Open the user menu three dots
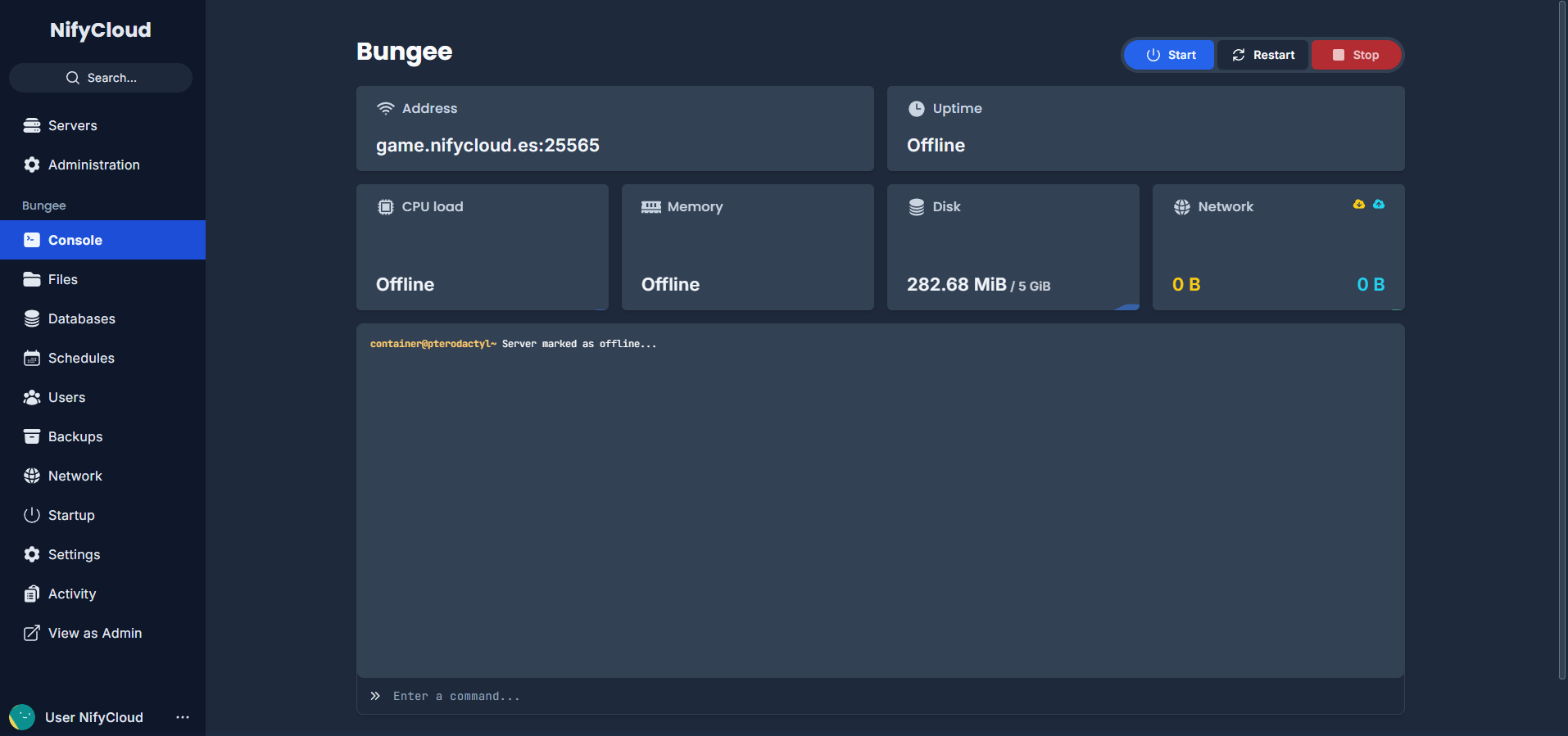The height and width of the screenshot is (736, 1568). pos(183,717)
